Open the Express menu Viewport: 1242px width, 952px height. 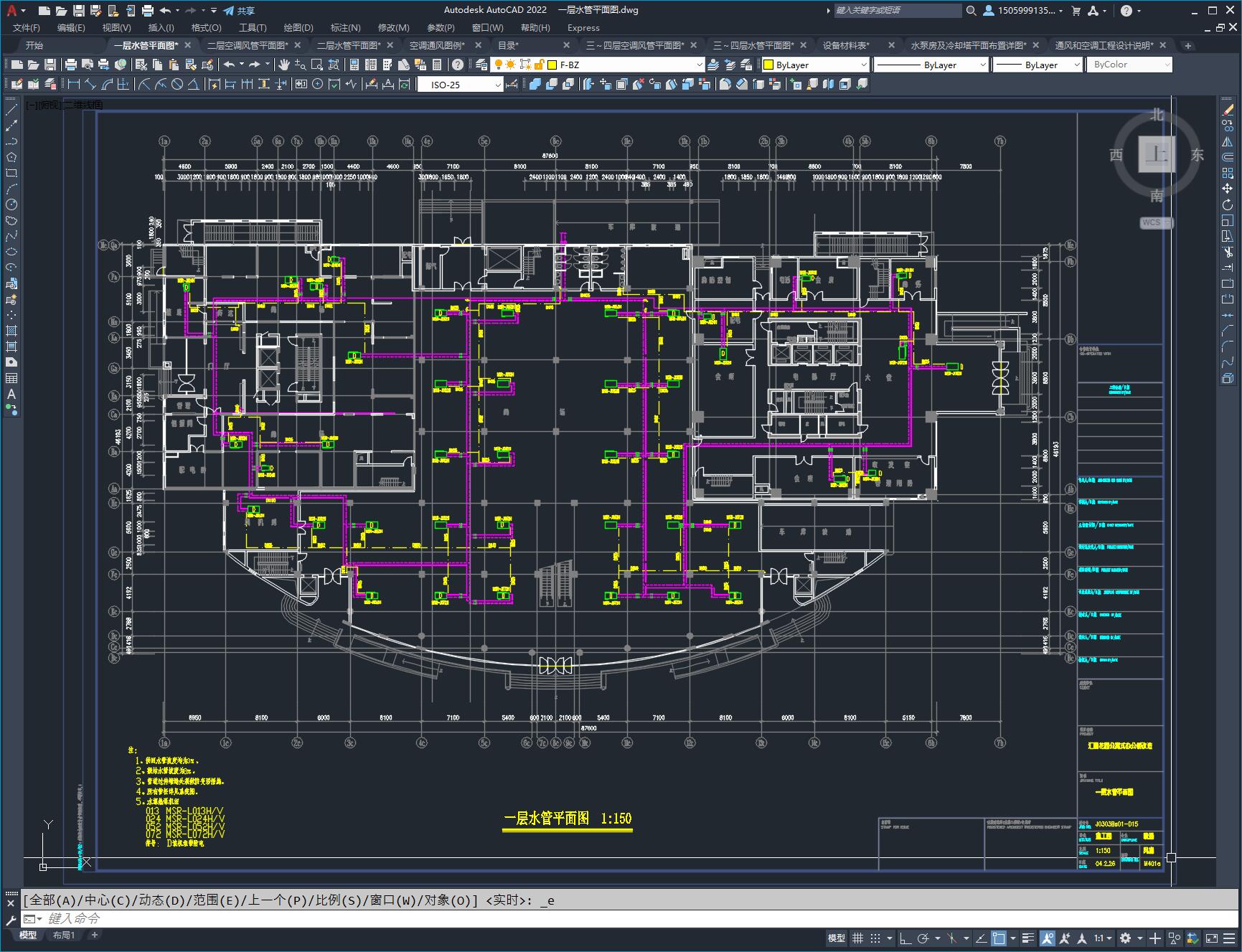[583, 27]
